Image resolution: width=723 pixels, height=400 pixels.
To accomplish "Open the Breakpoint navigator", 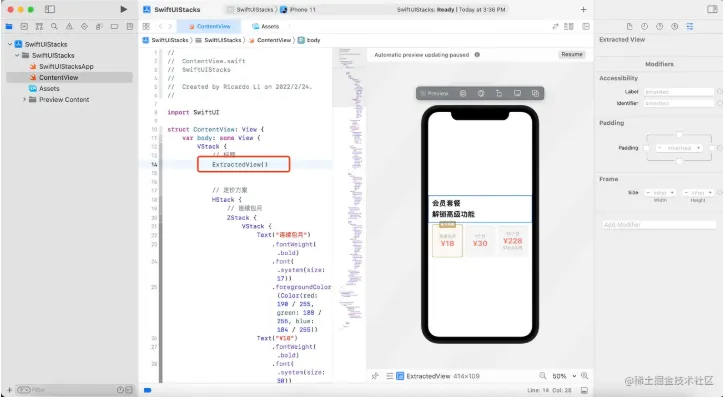I will point(114,27).
